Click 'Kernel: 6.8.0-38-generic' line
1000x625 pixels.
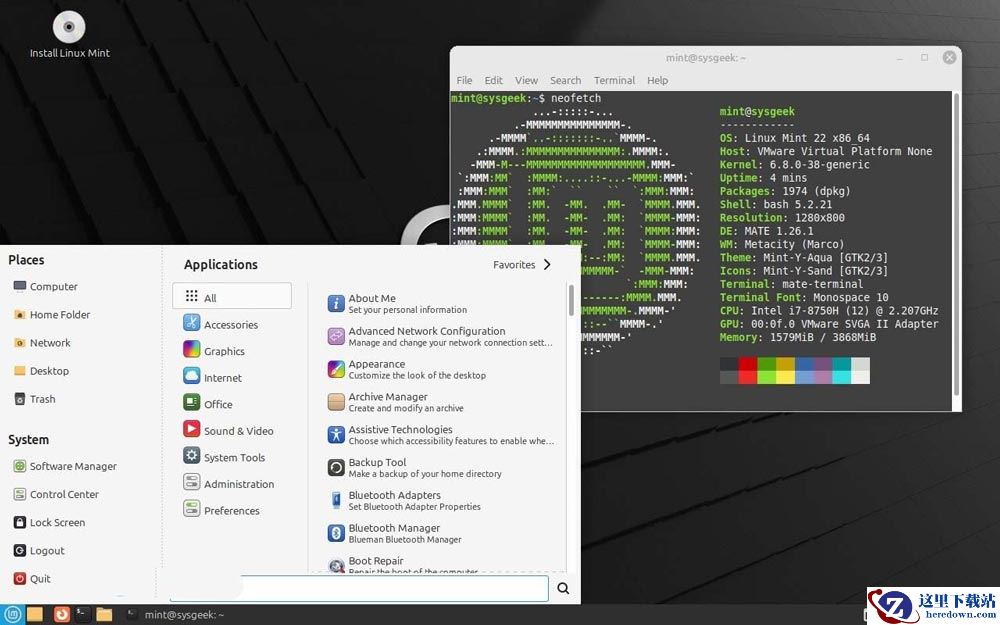[795, 165]
